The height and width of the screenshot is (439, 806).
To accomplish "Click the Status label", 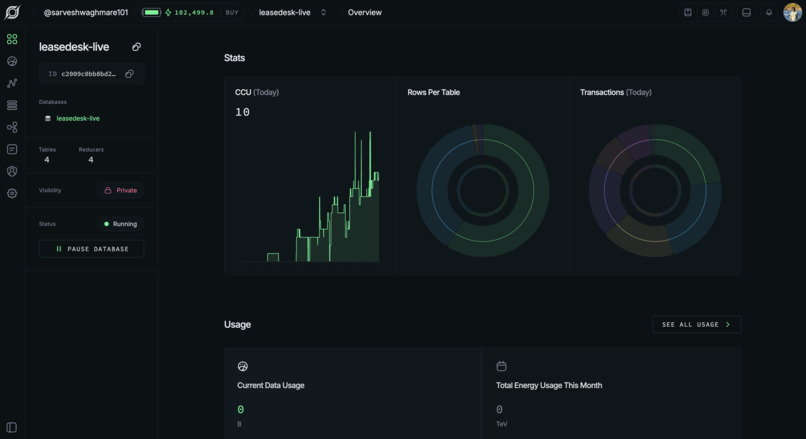I will (47, 224).
